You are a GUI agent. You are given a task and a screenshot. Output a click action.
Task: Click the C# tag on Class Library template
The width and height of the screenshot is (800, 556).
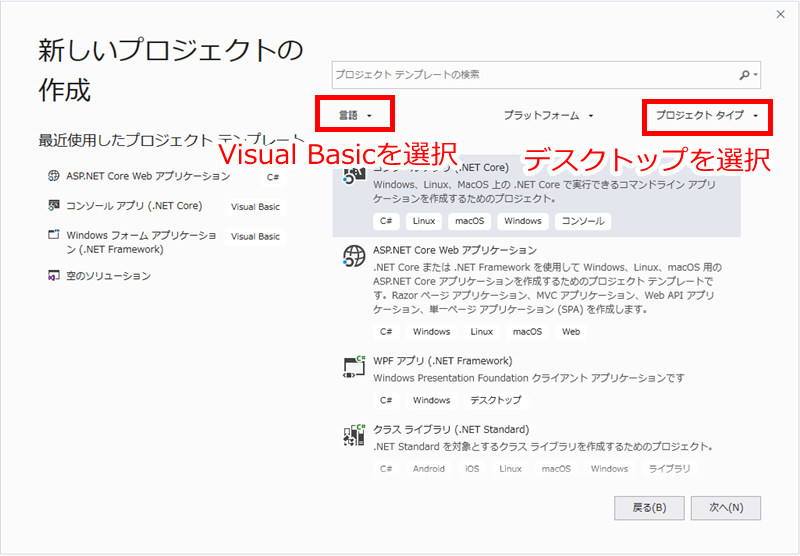[386, 468]
